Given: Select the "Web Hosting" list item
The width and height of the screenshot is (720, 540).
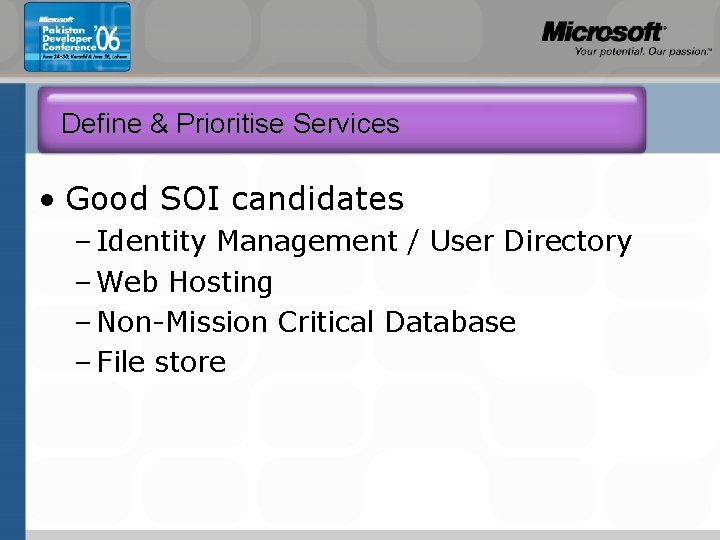Looking at the screenshot, I should pos(185,283).
